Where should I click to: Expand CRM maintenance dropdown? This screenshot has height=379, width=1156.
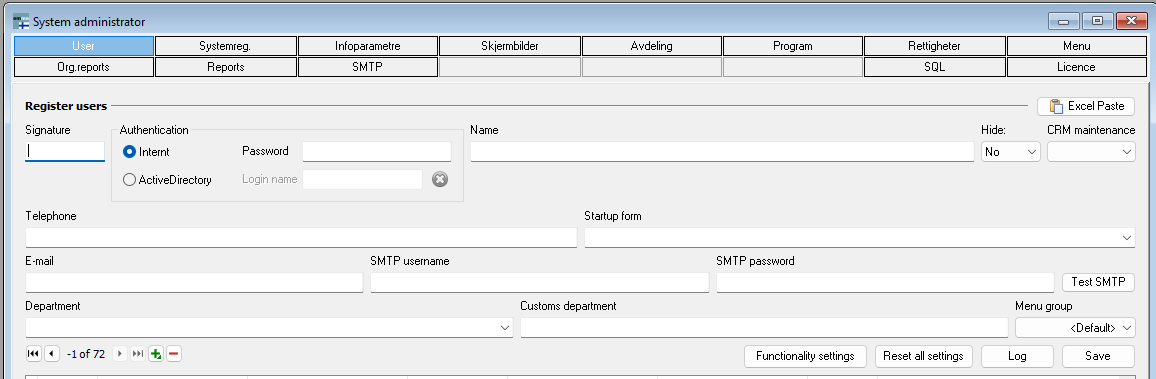(x=1091, y=152)
